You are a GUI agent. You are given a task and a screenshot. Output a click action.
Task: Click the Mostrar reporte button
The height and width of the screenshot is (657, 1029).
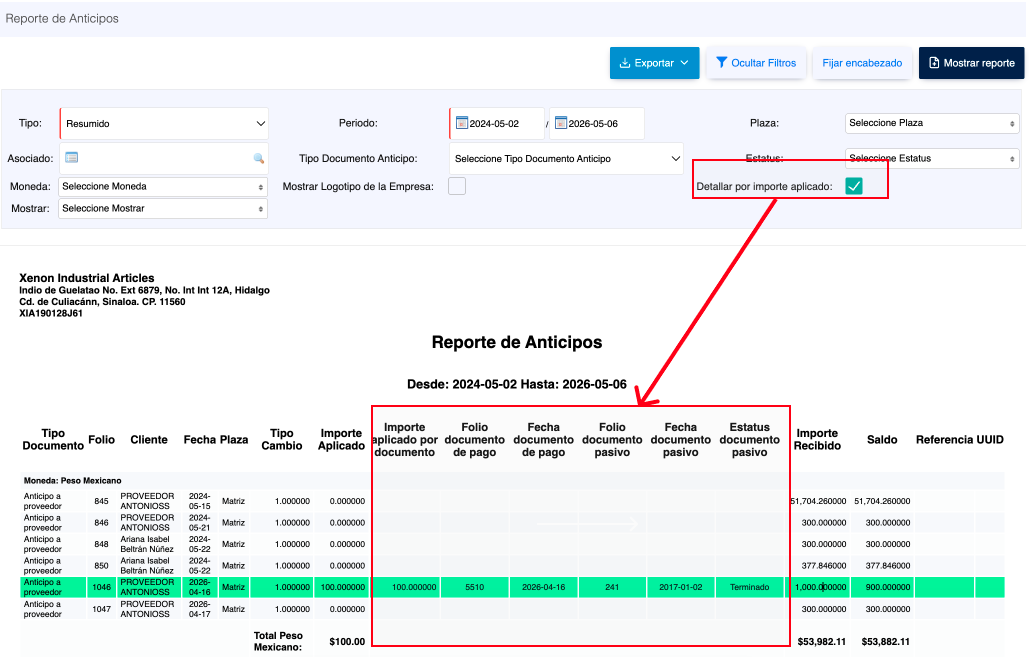pos(971,63)
